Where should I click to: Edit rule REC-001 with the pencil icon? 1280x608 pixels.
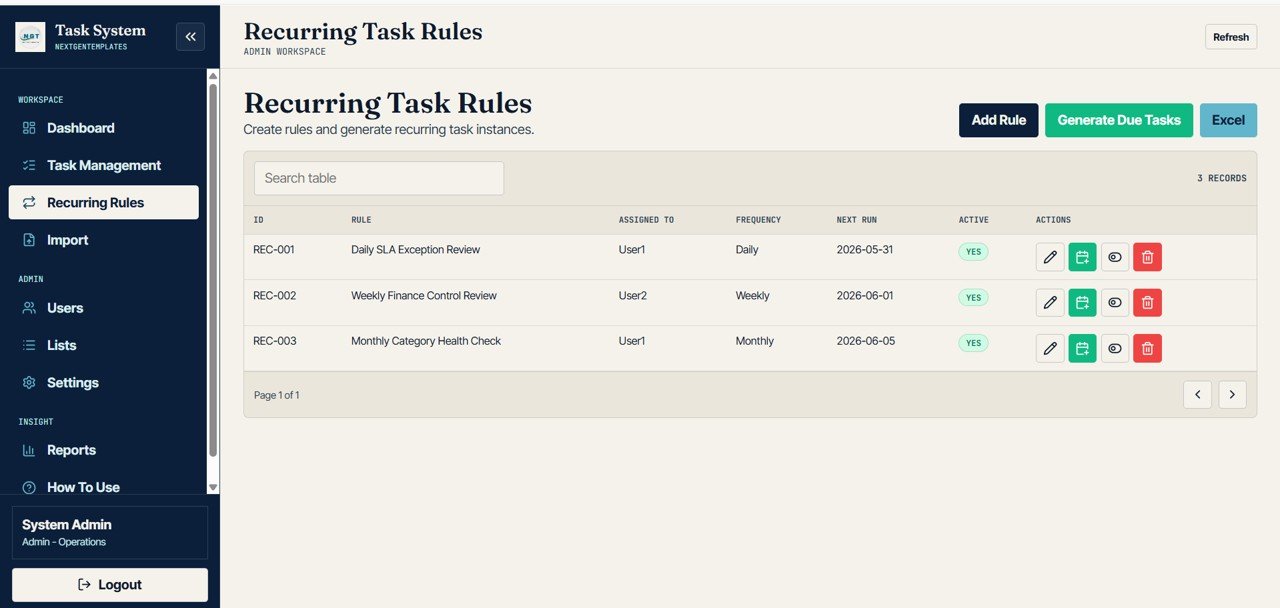pyautogui.click(x=1050, y=257)
